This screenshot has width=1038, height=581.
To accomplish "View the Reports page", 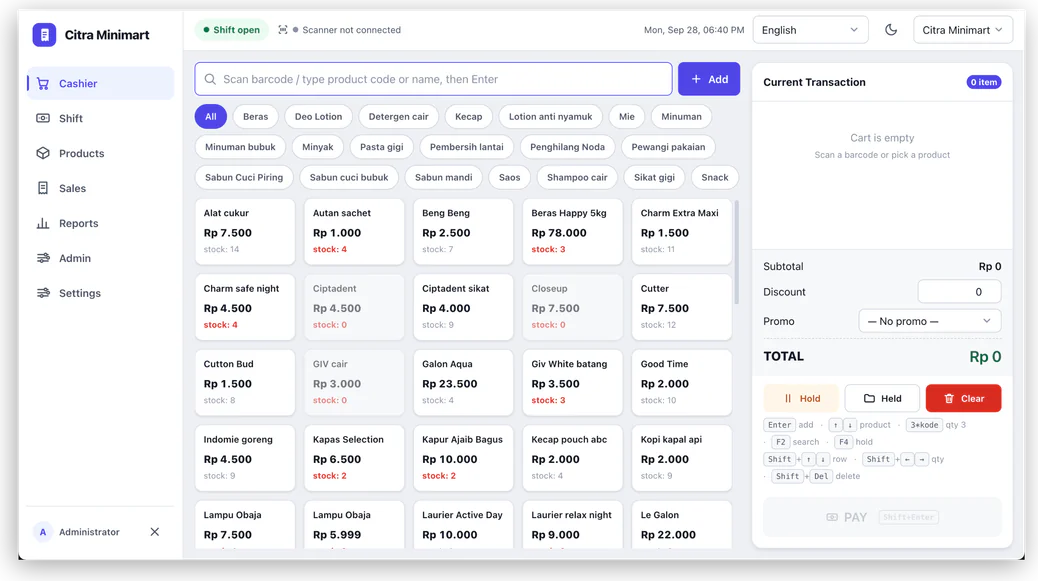I will pos(101,224).
